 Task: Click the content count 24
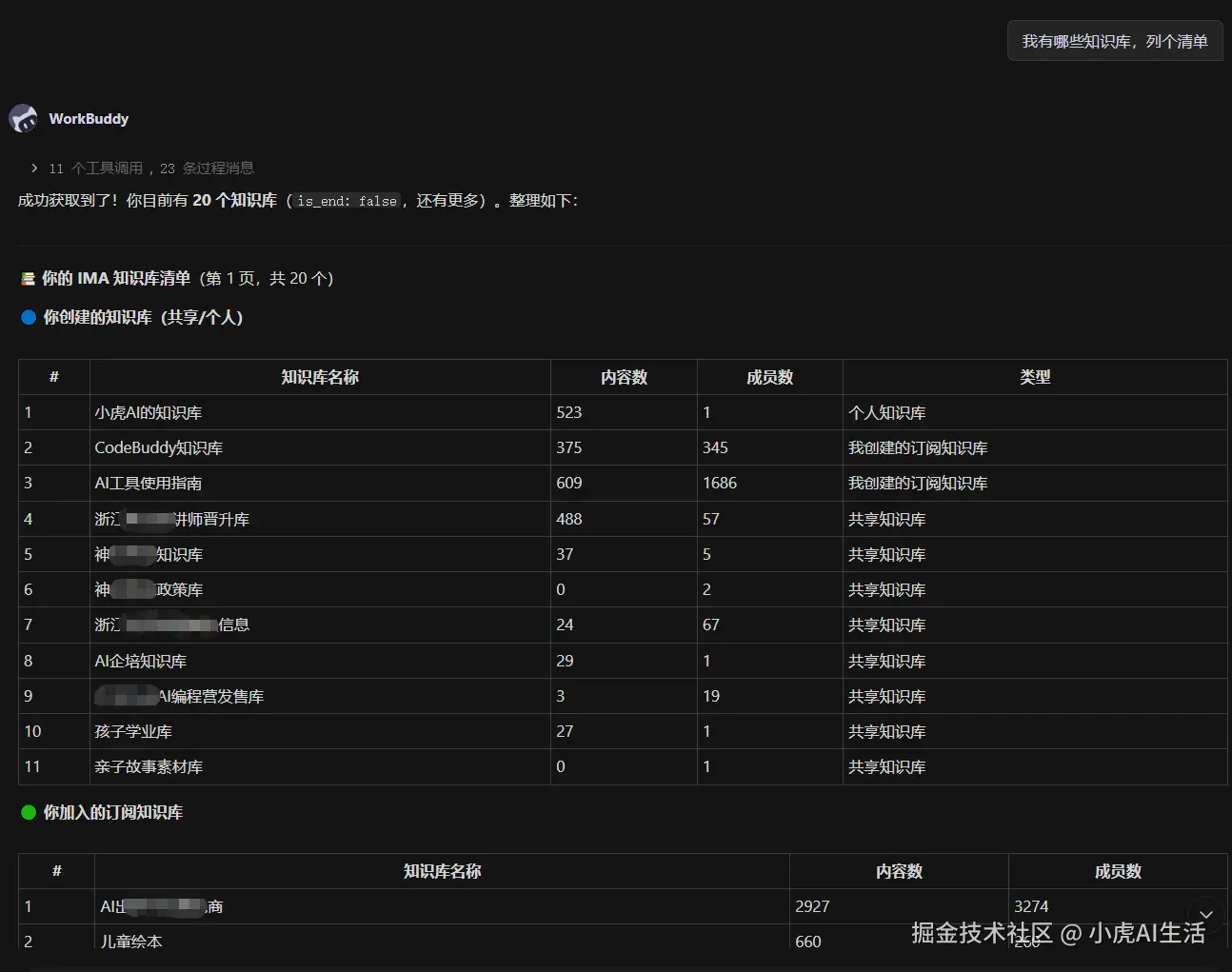566,625
